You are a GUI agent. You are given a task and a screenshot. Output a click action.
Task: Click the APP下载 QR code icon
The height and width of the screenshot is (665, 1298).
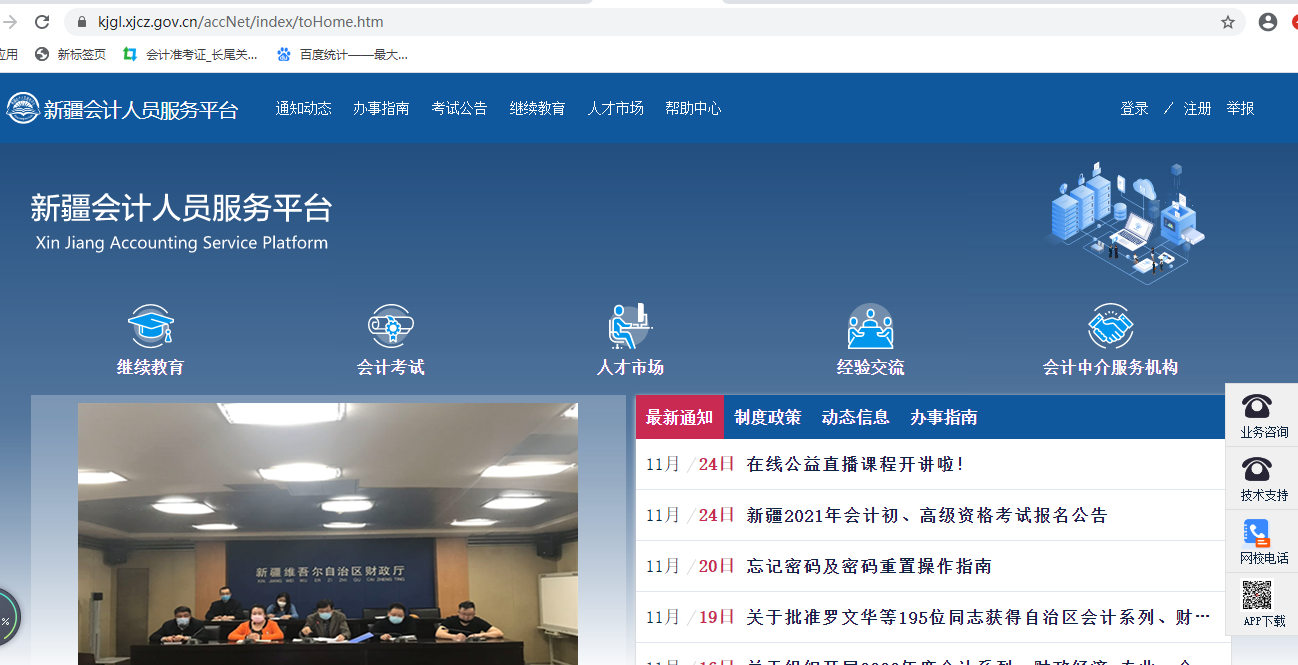(1257, 596)
